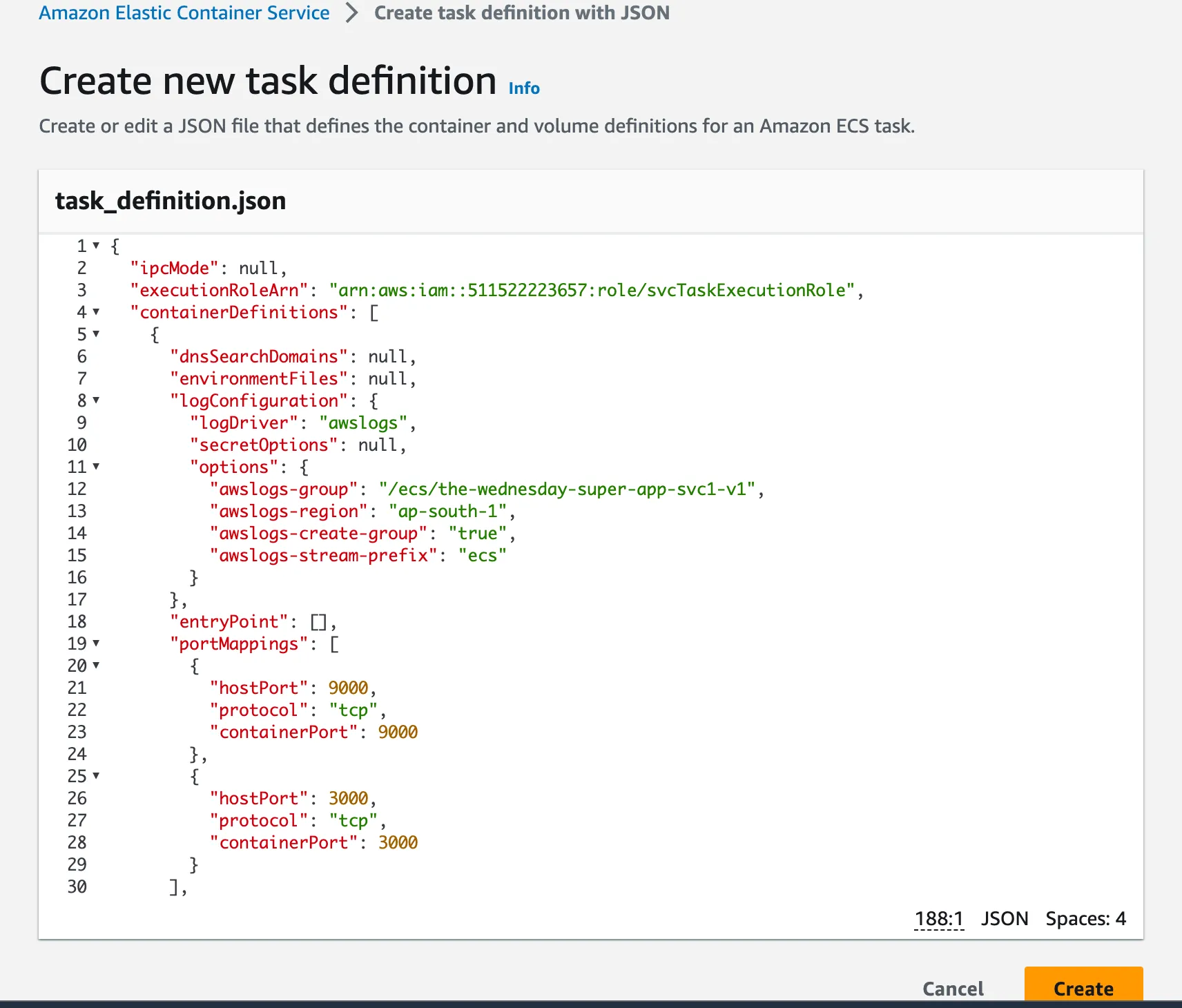Collapse the container object fold arrow on line 5
1182x1008 pixels.
tap(96, 334)
